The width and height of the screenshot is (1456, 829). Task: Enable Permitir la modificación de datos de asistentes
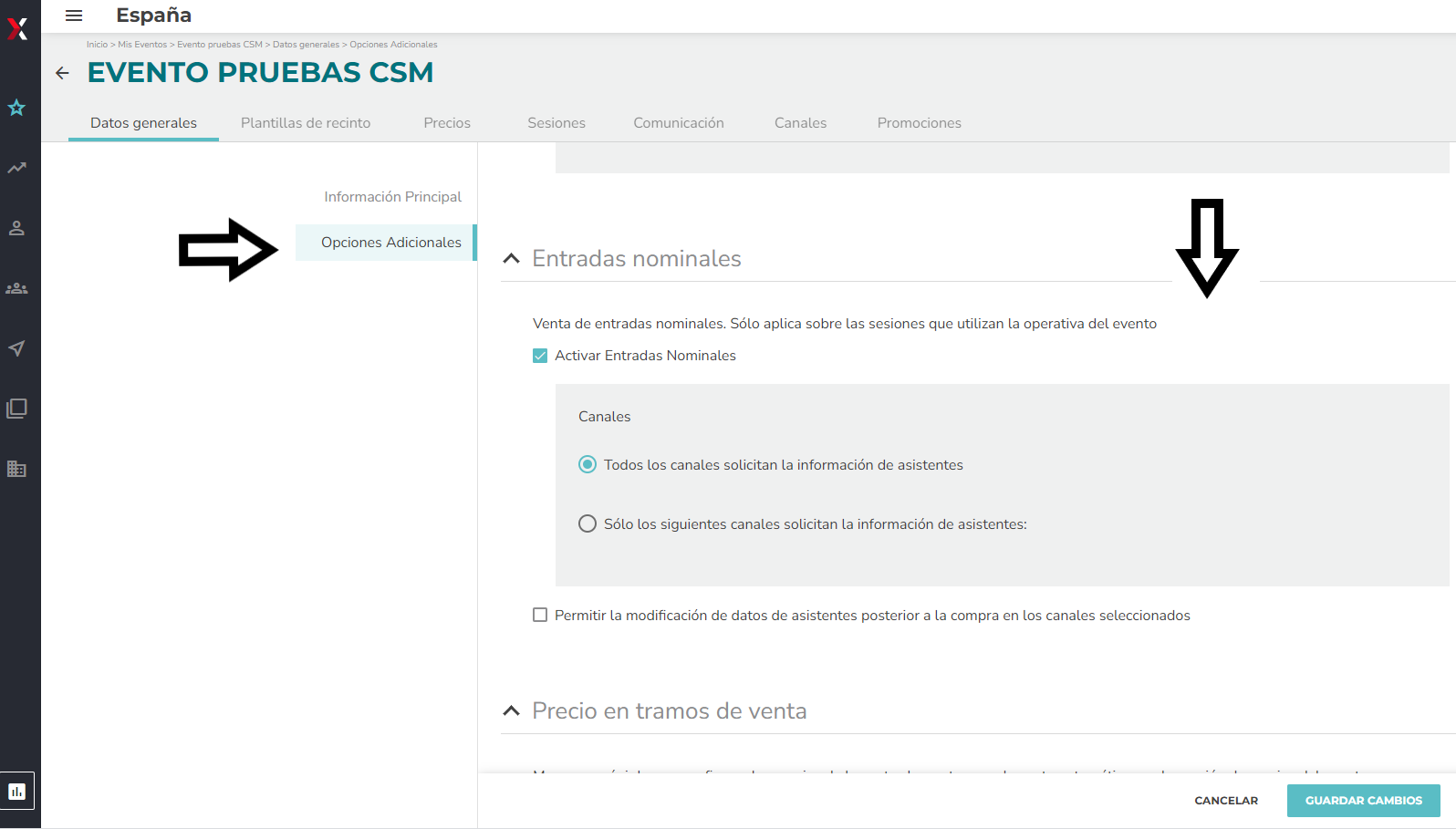[x=540, y=616]
